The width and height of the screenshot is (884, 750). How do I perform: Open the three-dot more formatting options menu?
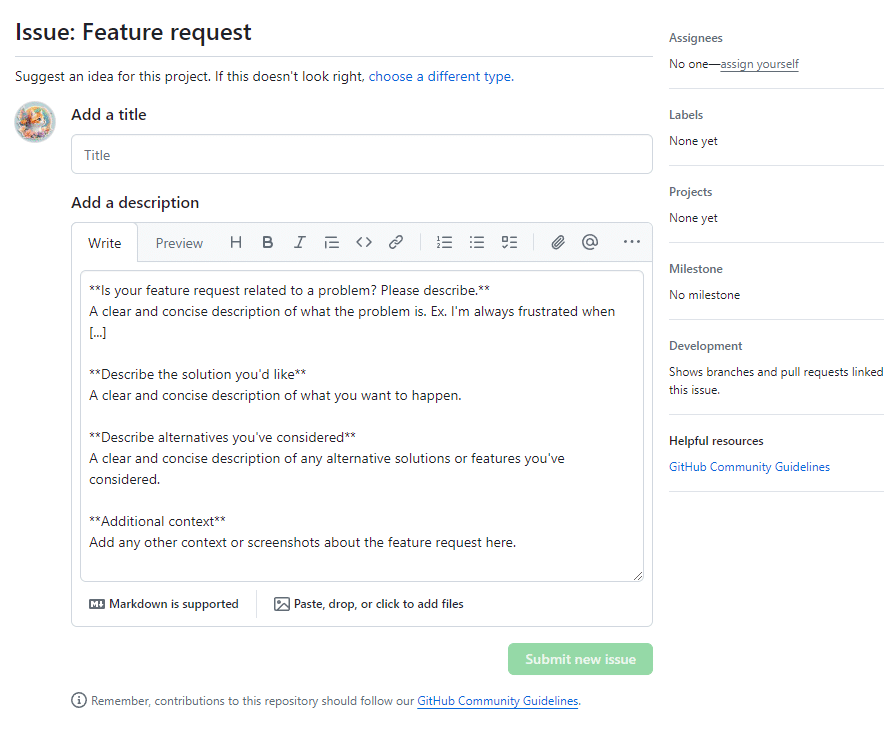[631, 242]
